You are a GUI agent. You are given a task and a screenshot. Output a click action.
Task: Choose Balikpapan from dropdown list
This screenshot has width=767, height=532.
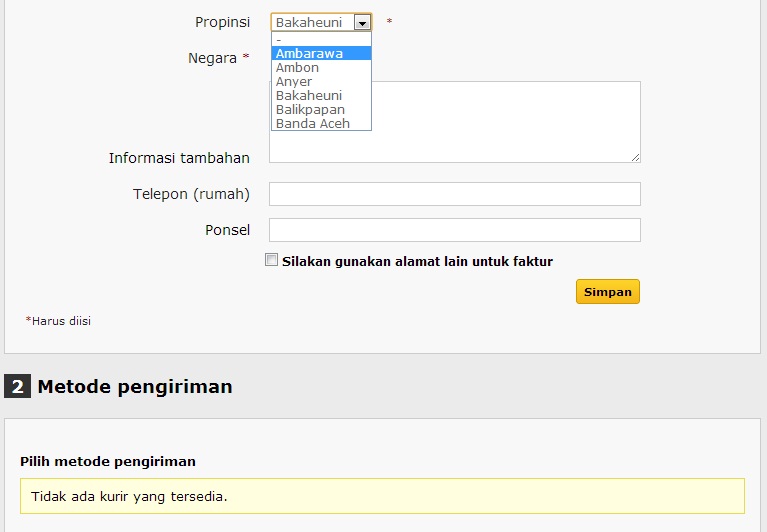321,110
